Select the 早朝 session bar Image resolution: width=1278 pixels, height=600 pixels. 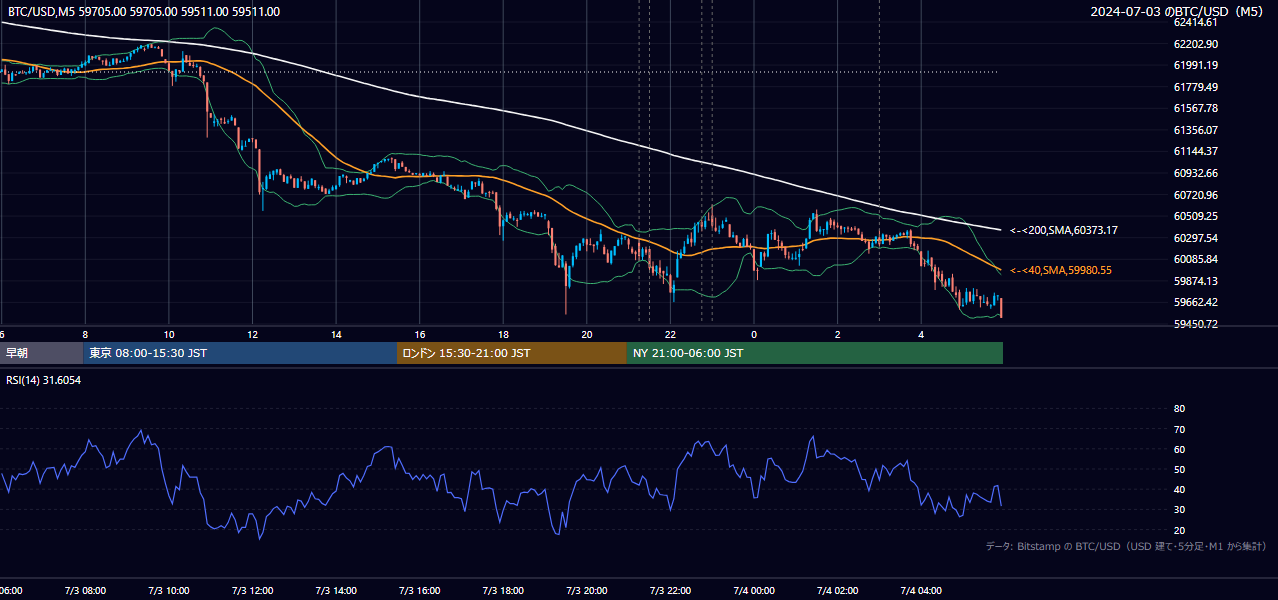(41, 353)
